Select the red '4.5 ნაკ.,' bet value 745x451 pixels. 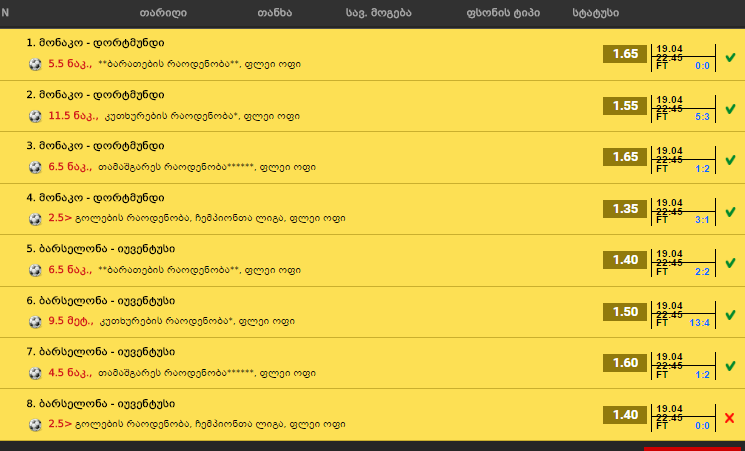(70, 373)
